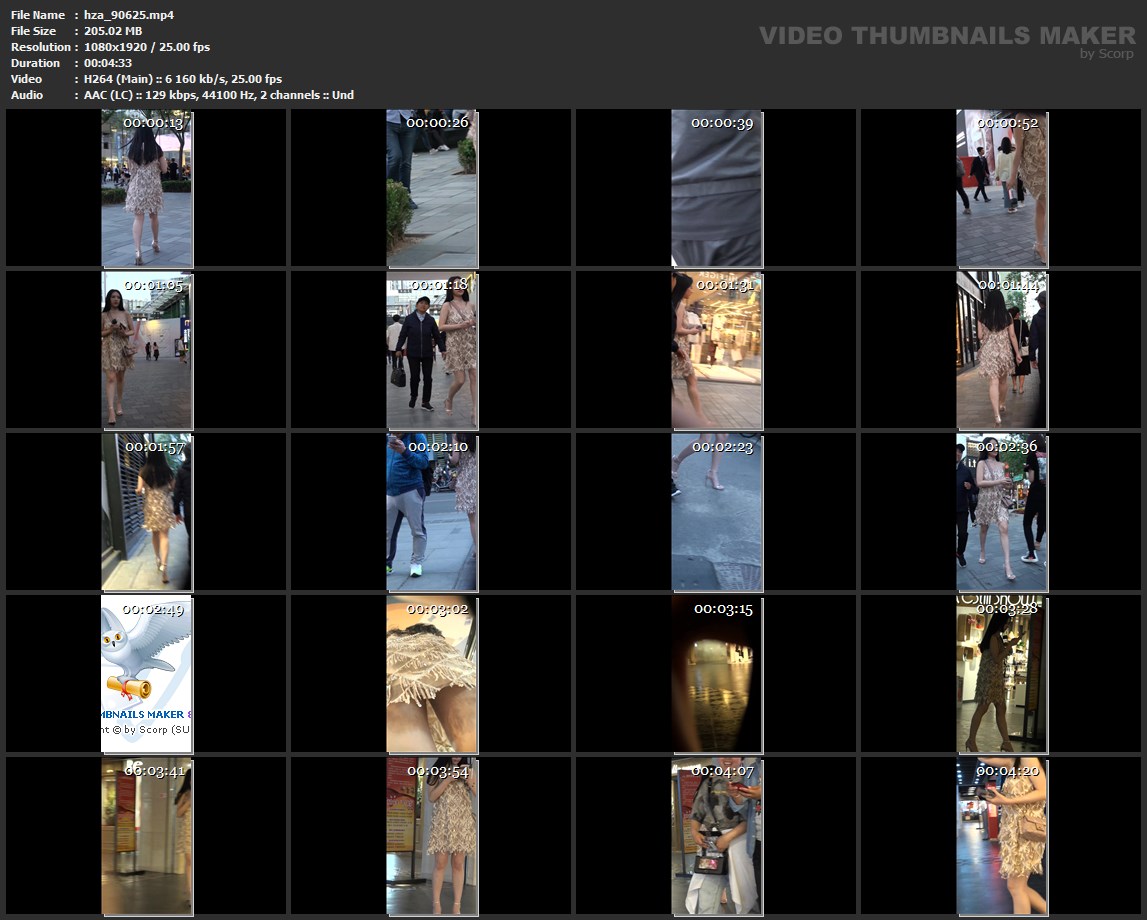Click the Video Thumbnails Maker watermark title

pos(947,36)
